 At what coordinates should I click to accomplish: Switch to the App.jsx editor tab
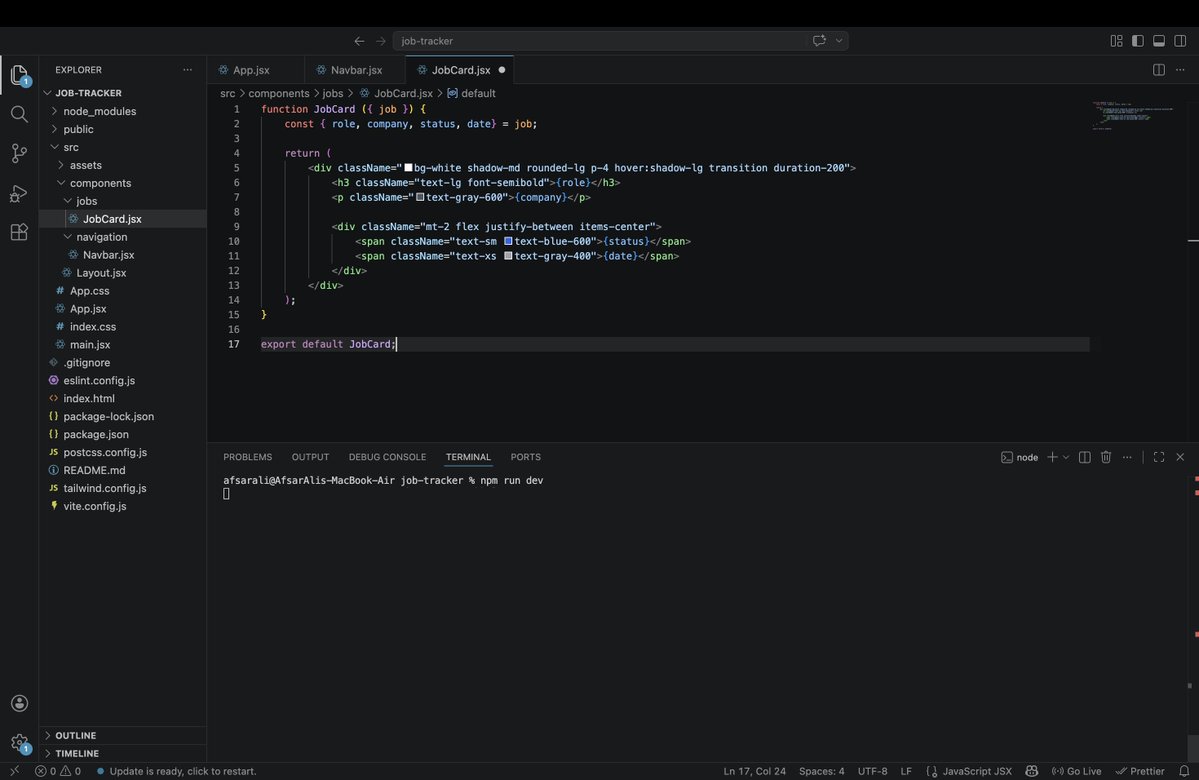coord(255,70)
